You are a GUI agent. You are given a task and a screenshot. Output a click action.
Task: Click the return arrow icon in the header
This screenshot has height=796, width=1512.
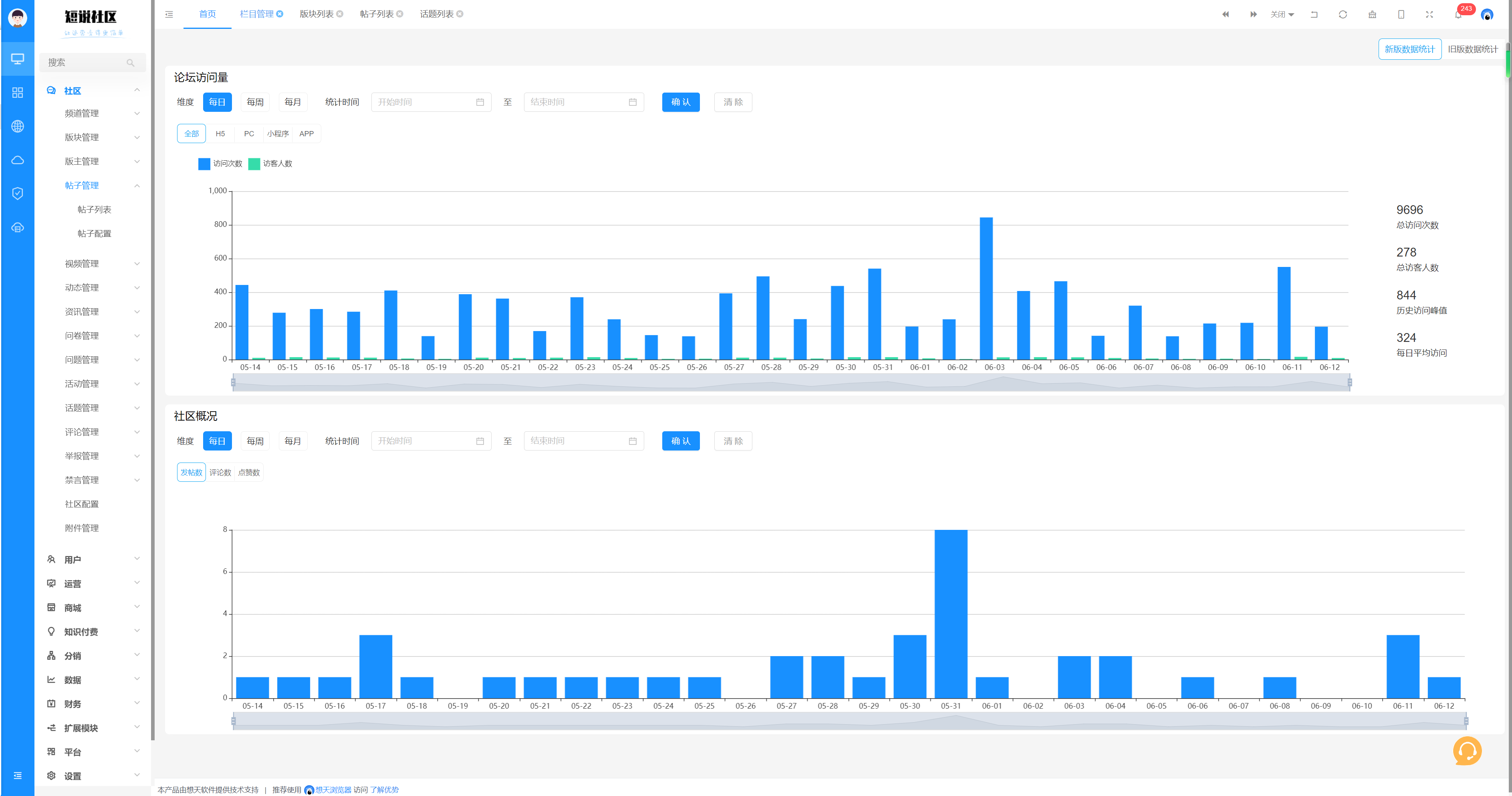click(1314, 14)
